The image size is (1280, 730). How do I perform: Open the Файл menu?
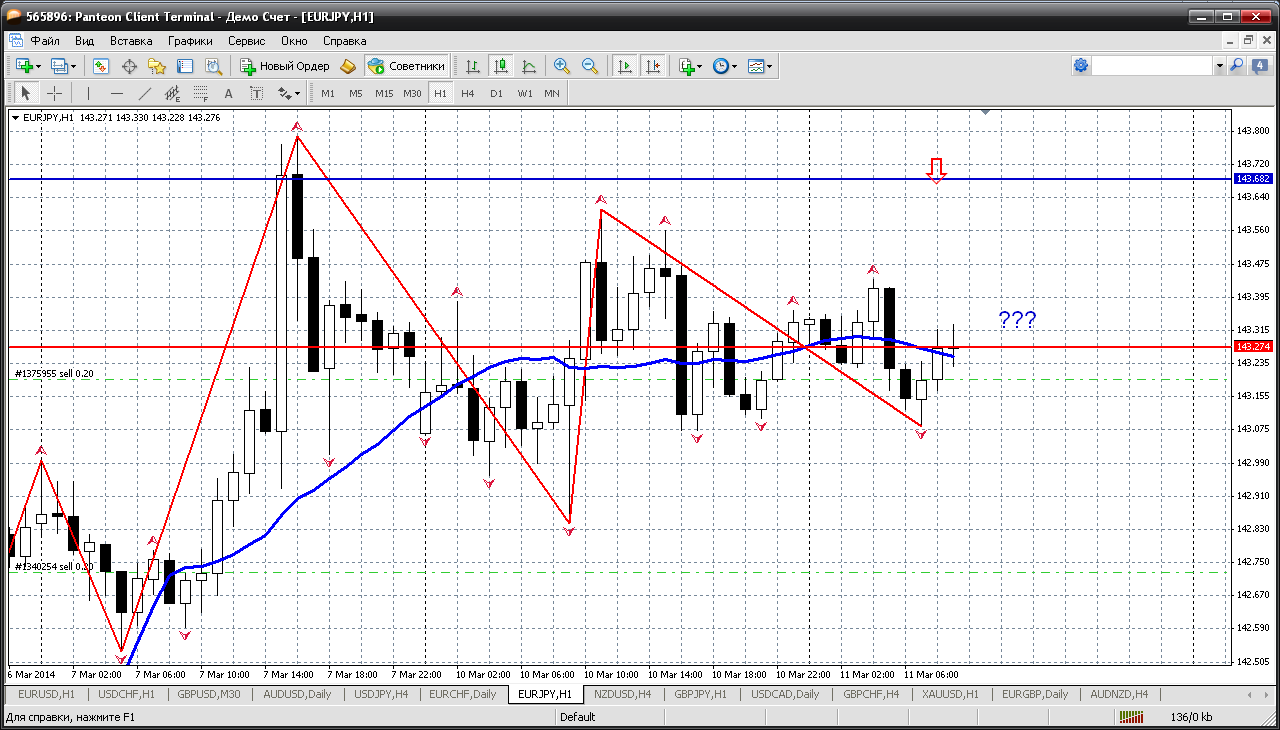(45, 41)
